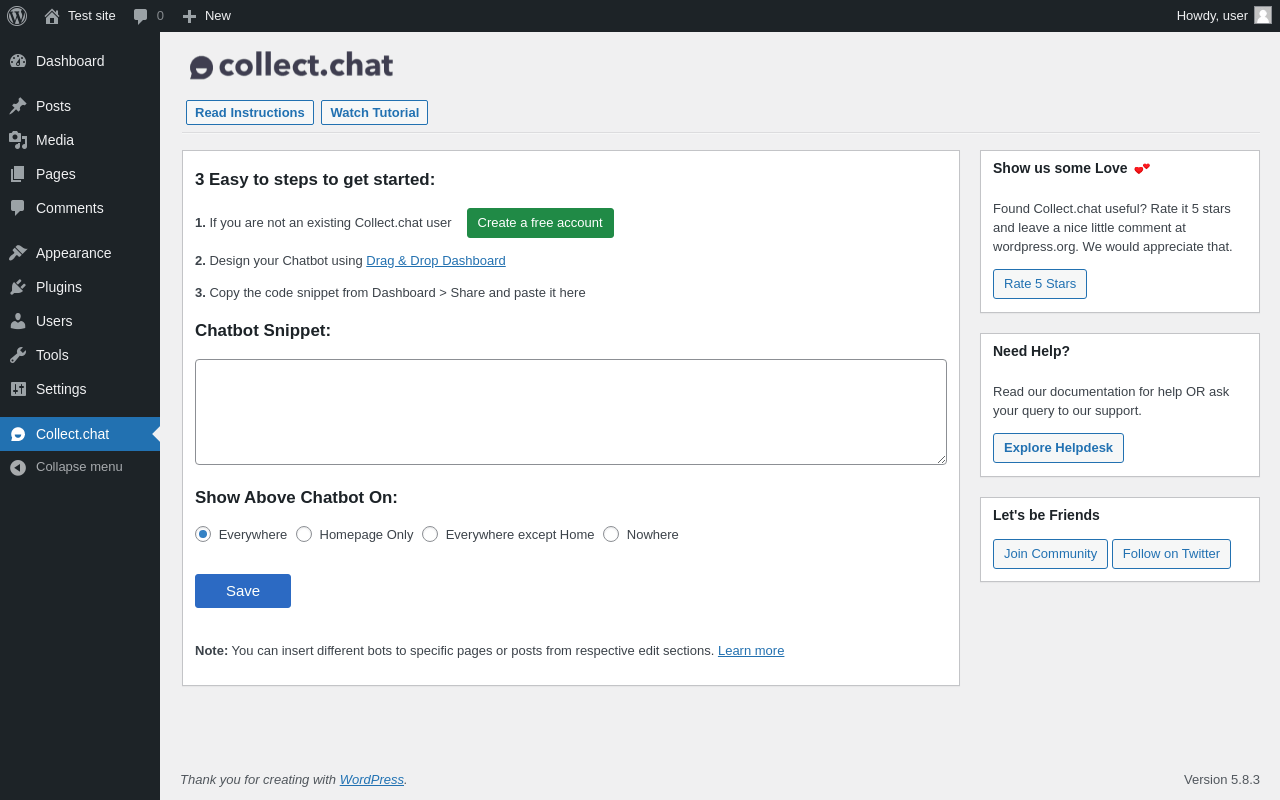This screenshot has height=800, width=1280.
Task: Open the Plugins plug icon
Action: tap(18, 287)
